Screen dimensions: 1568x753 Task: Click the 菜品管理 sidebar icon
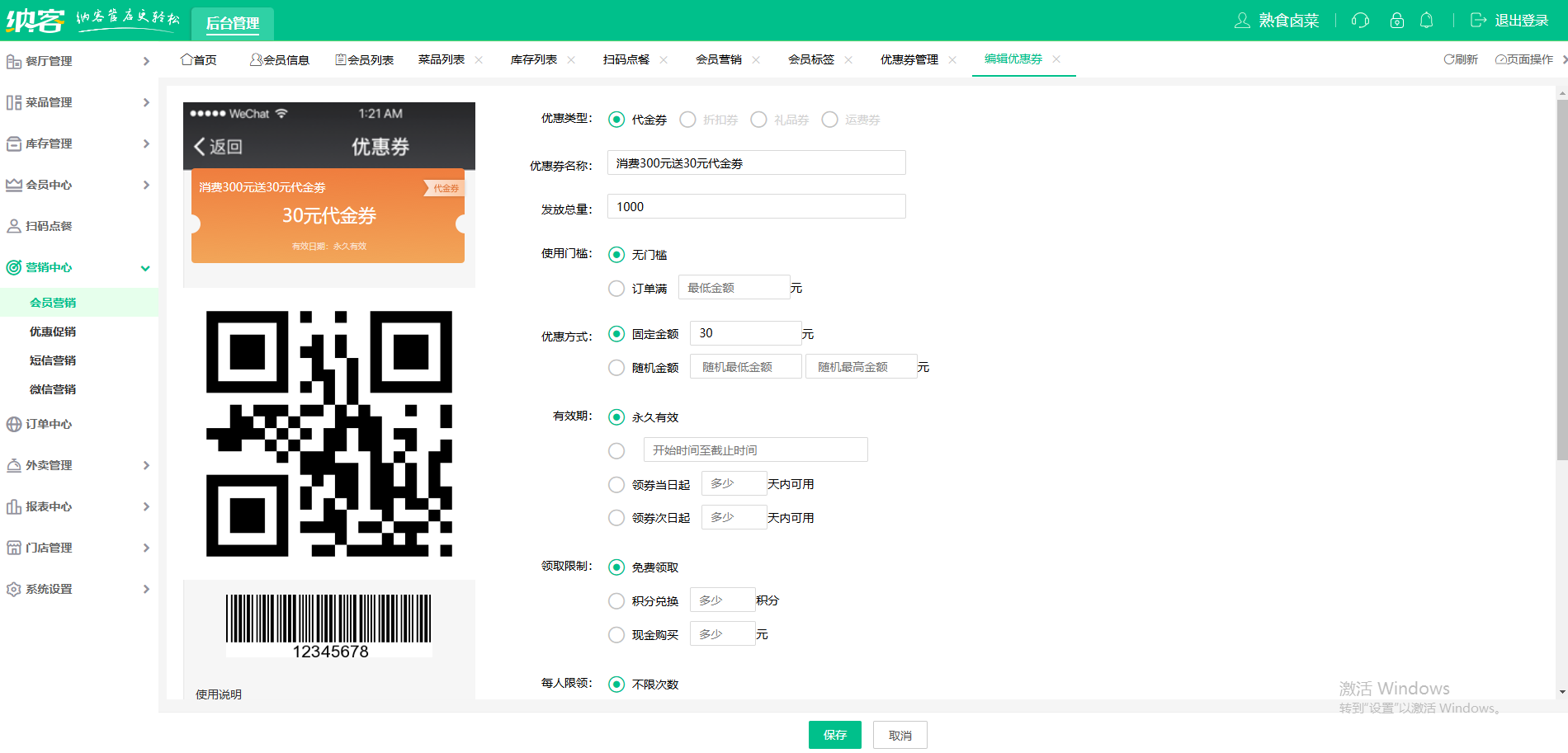point(14,102)
